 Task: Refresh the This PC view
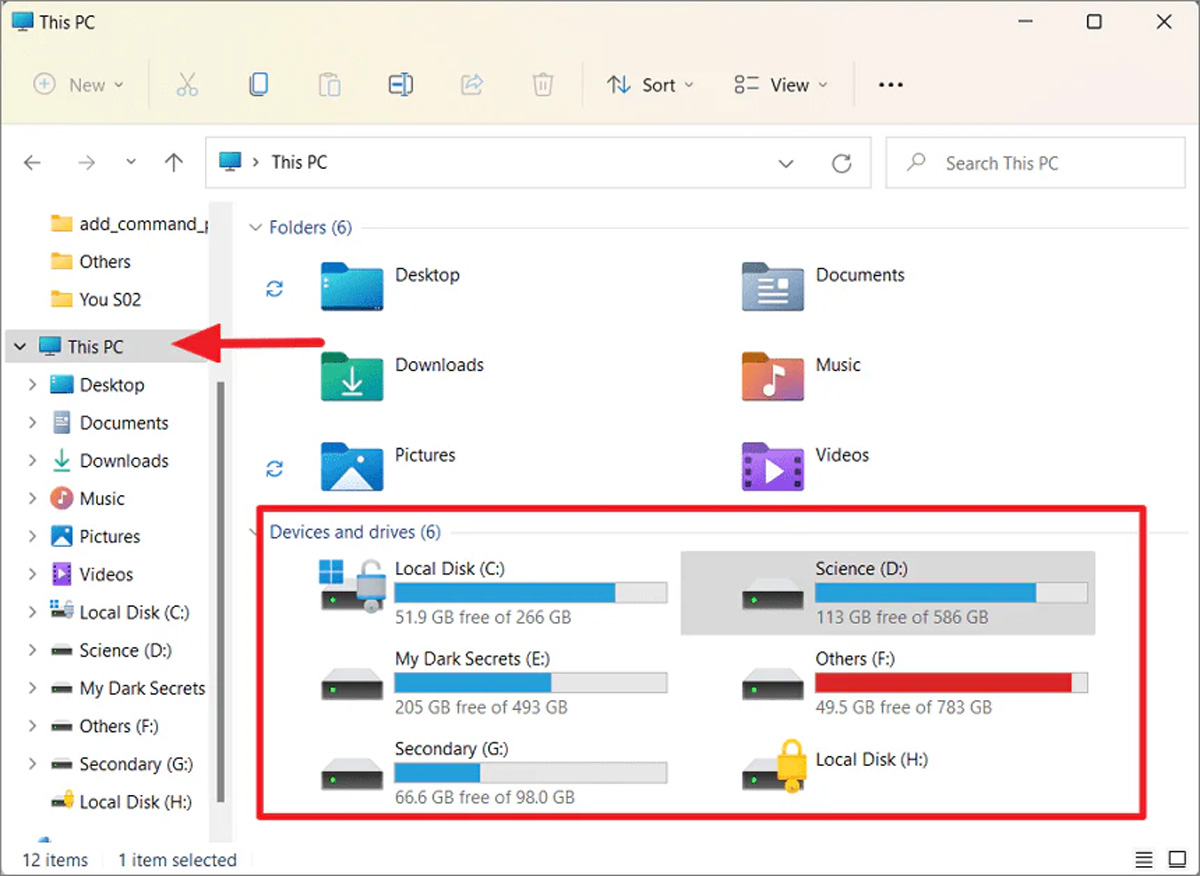click(842, 163)
